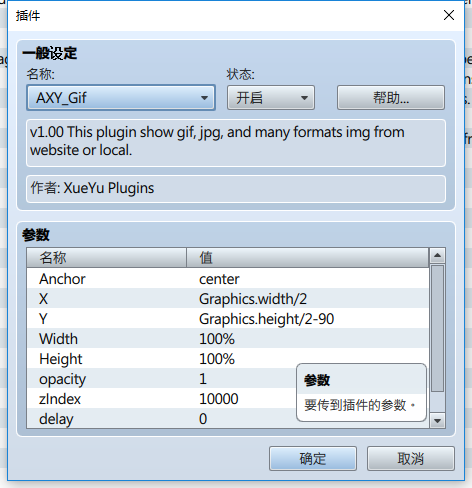Viewport: 472px width, 488px height.
Task: Click the author field XueYu Plugins
Action: tap(236, 189)
